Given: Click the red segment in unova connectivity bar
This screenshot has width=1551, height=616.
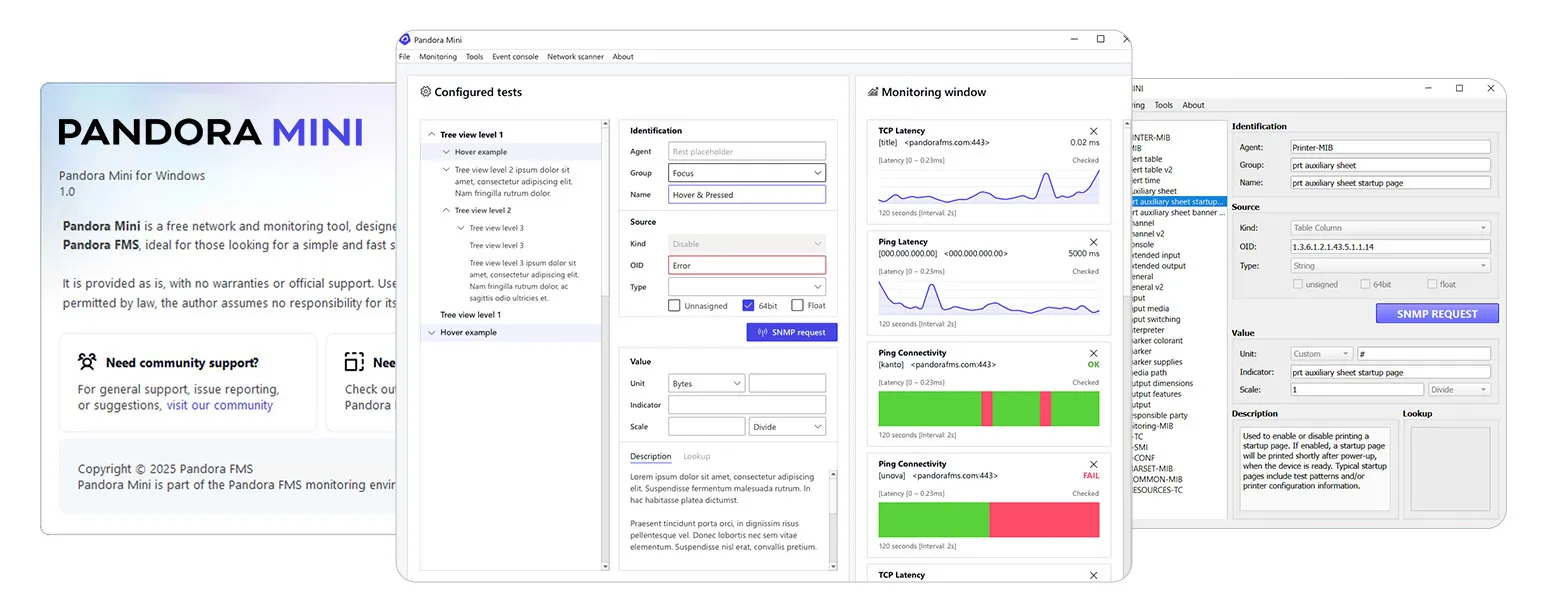Looking at the screenshot, I should (x=1044, y=520).
